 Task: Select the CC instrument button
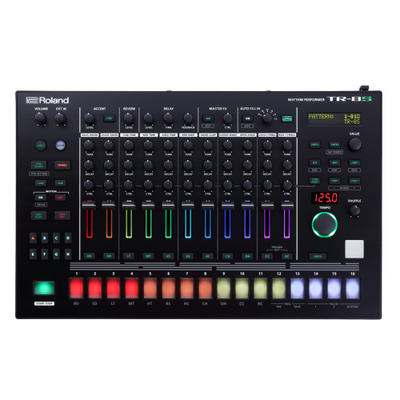(x=267, y=256)
